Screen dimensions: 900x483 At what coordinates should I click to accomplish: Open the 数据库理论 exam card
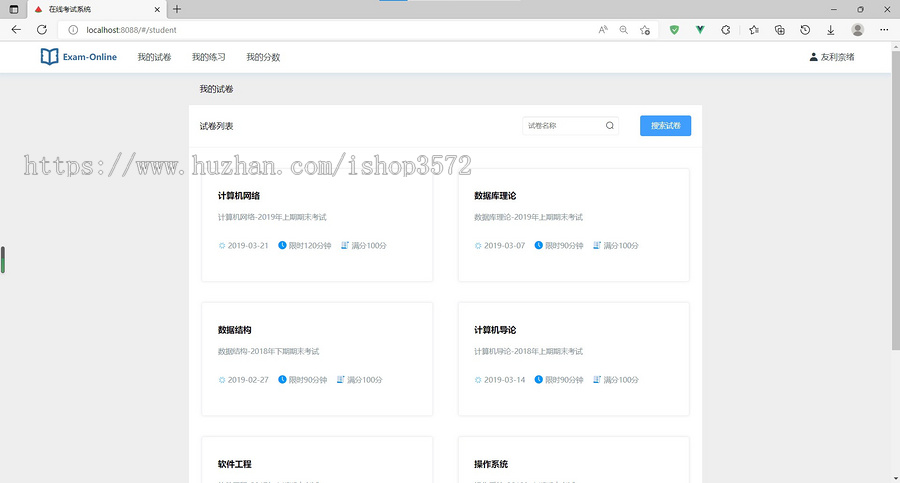pos(573,225)
